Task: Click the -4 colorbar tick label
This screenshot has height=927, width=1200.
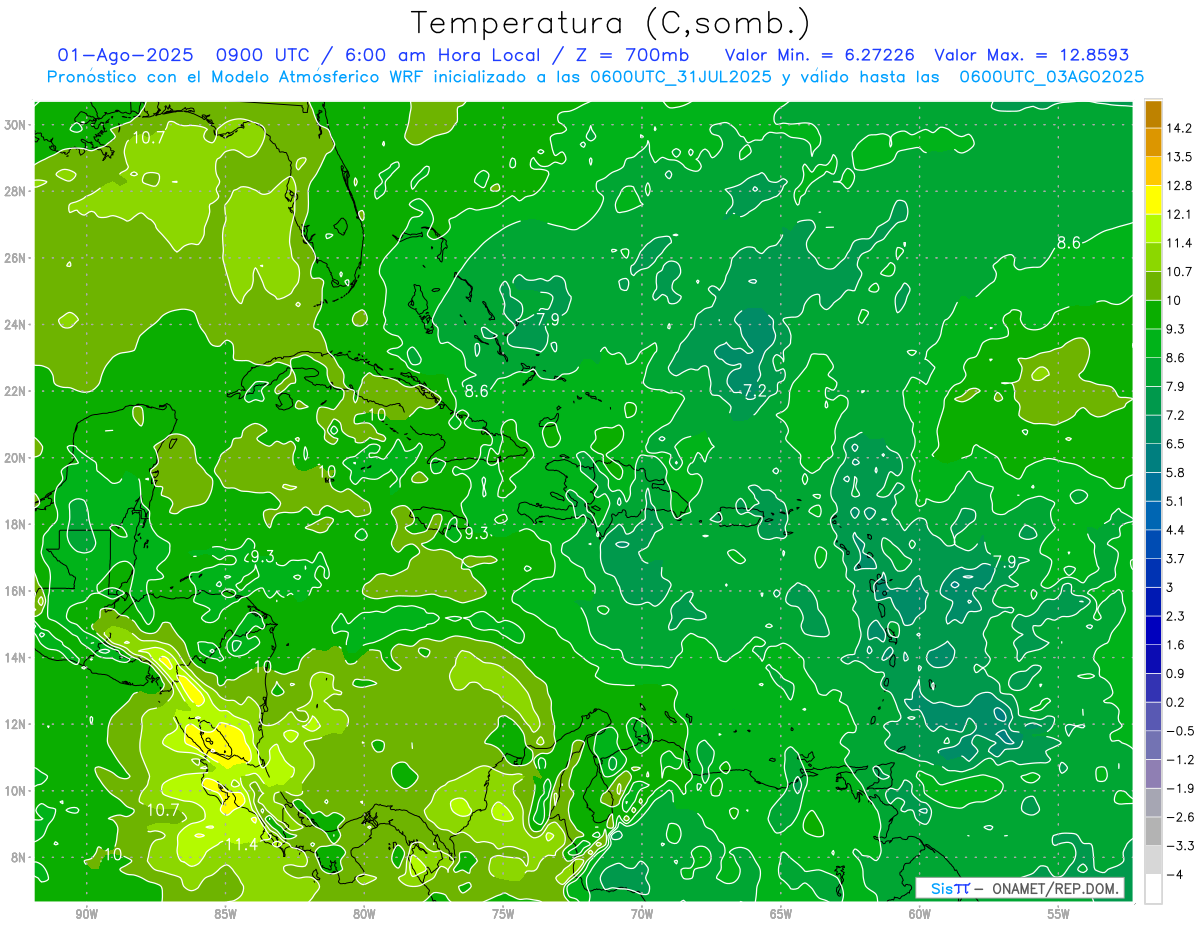Action: tap(1175, 875)
